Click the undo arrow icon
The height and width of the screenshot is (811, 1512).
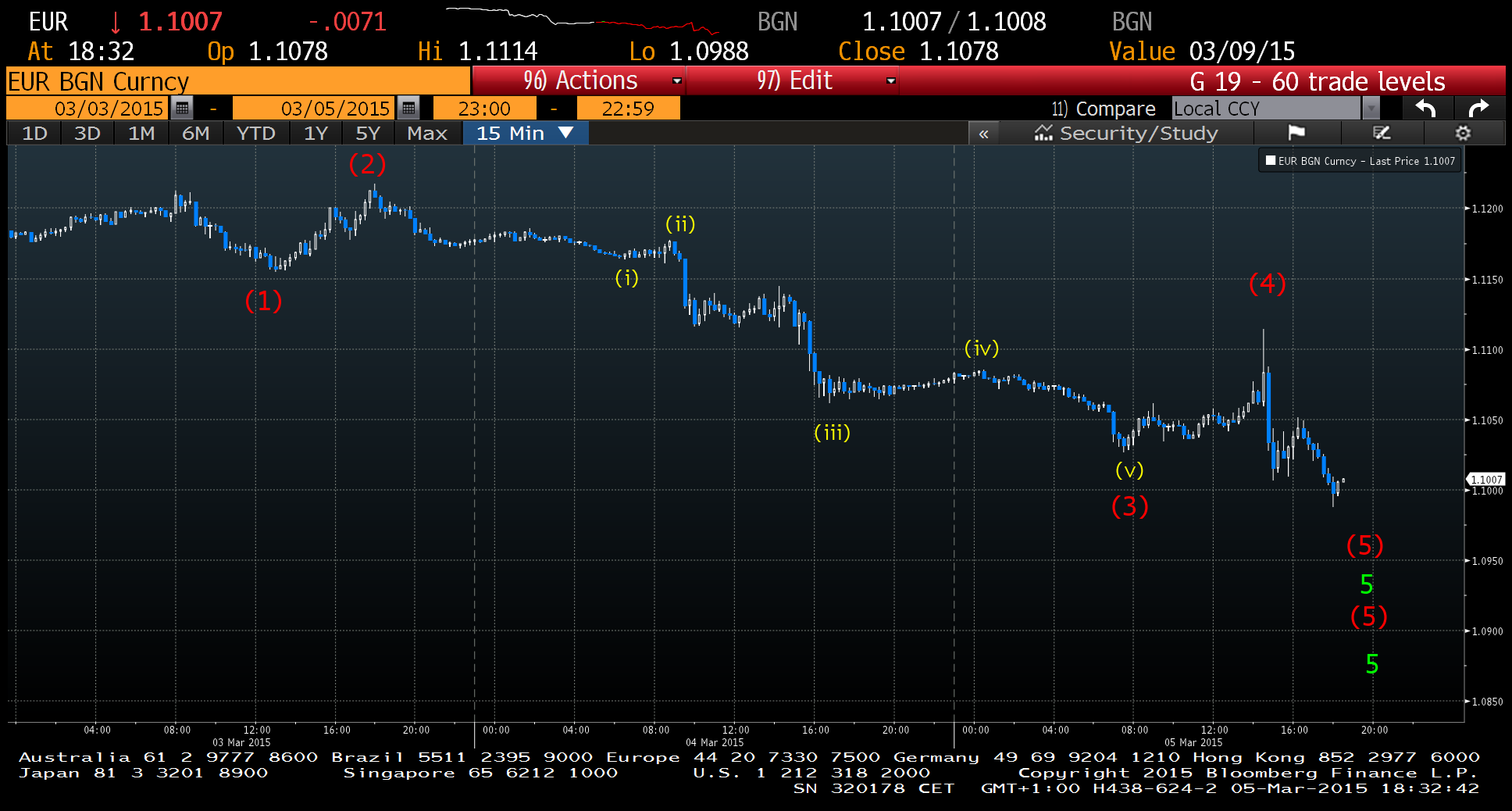(x=1425, y=108)
